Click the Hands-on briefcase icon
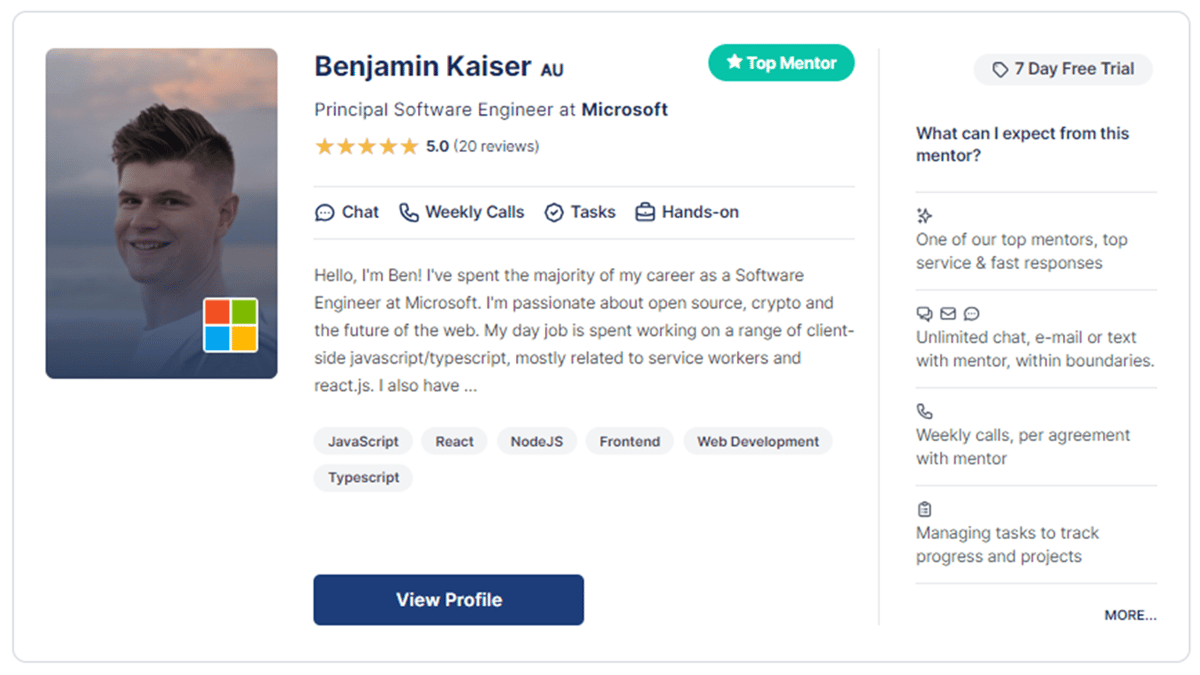 pos(645,212)
